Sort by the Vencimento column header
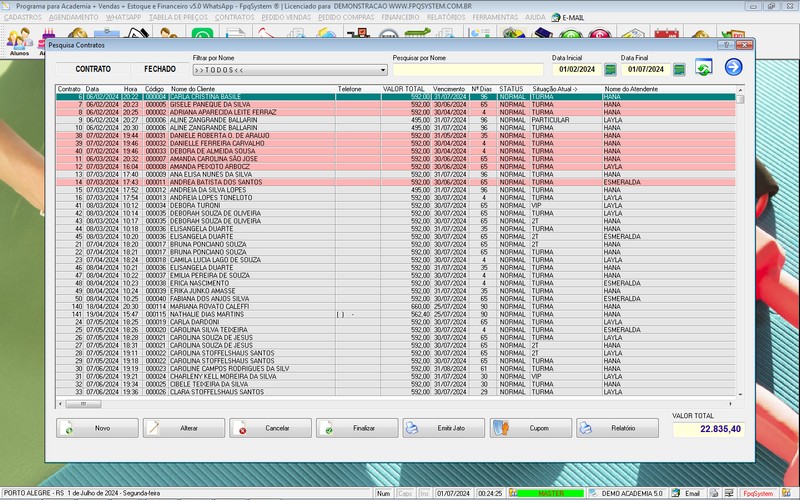 449,89
